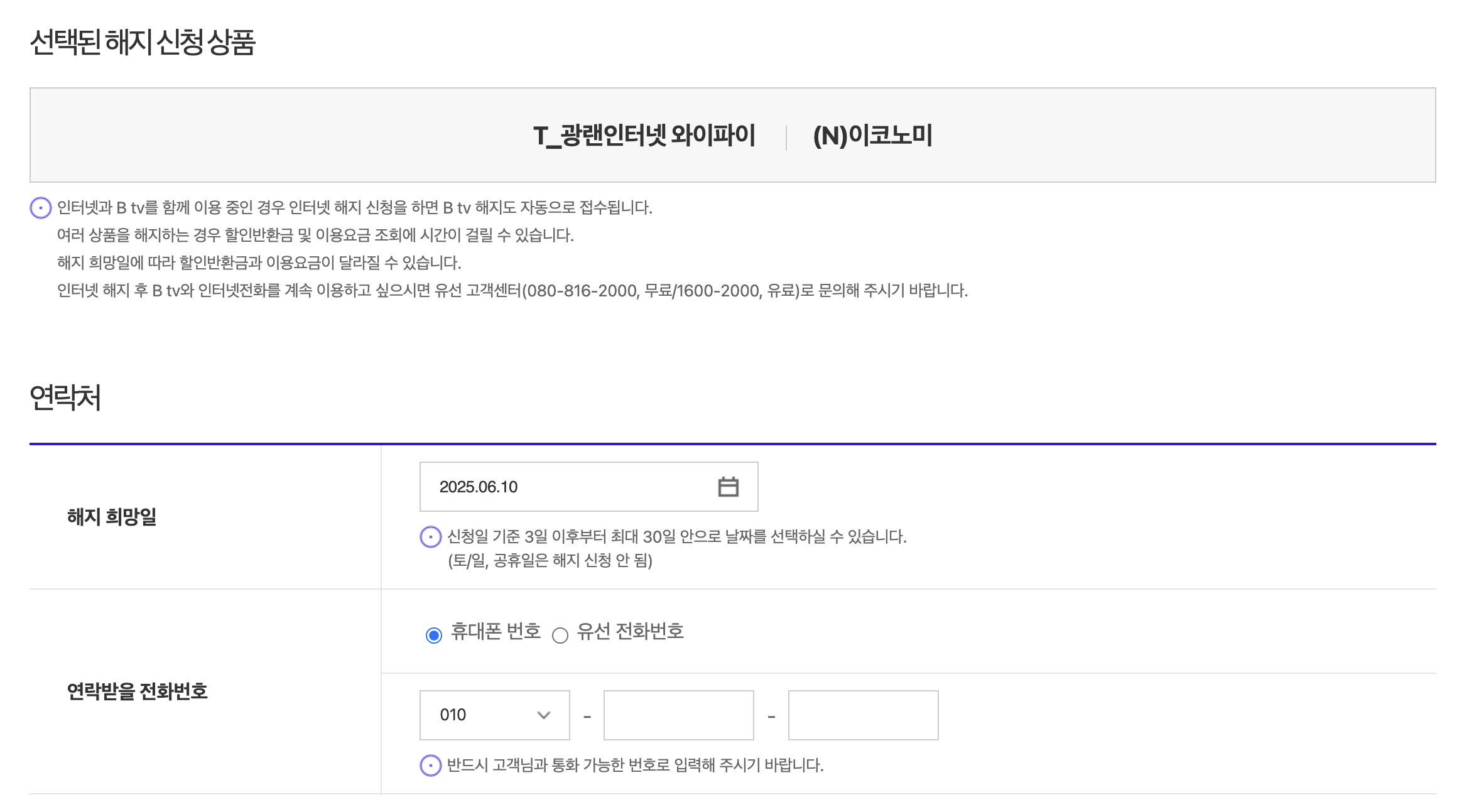Screen dimensions: 1474x812
Task: Click the (N)이코노미 product name
Action: point(873,136)
